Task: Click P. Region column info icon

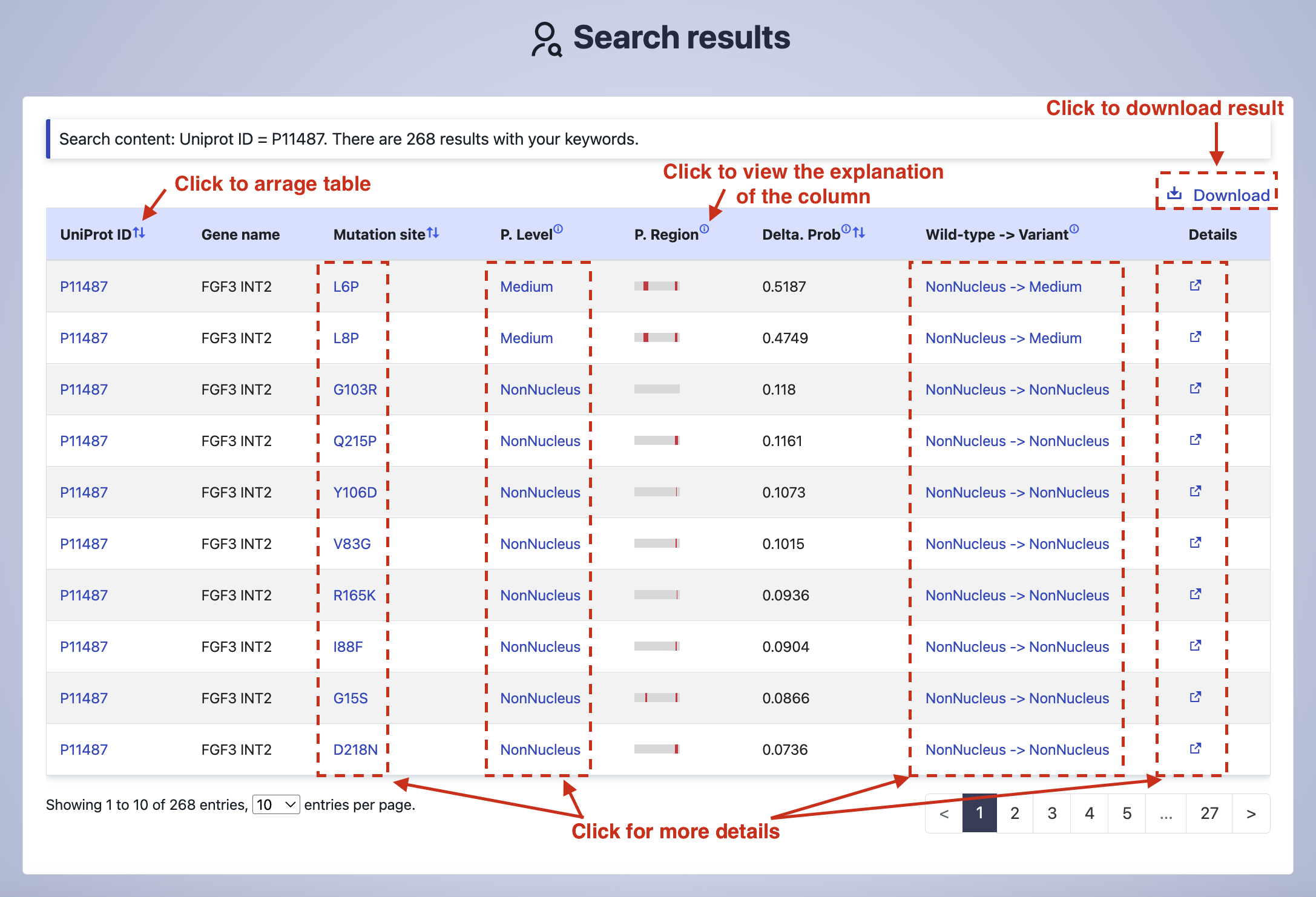Action: click(x=704, y=229)
